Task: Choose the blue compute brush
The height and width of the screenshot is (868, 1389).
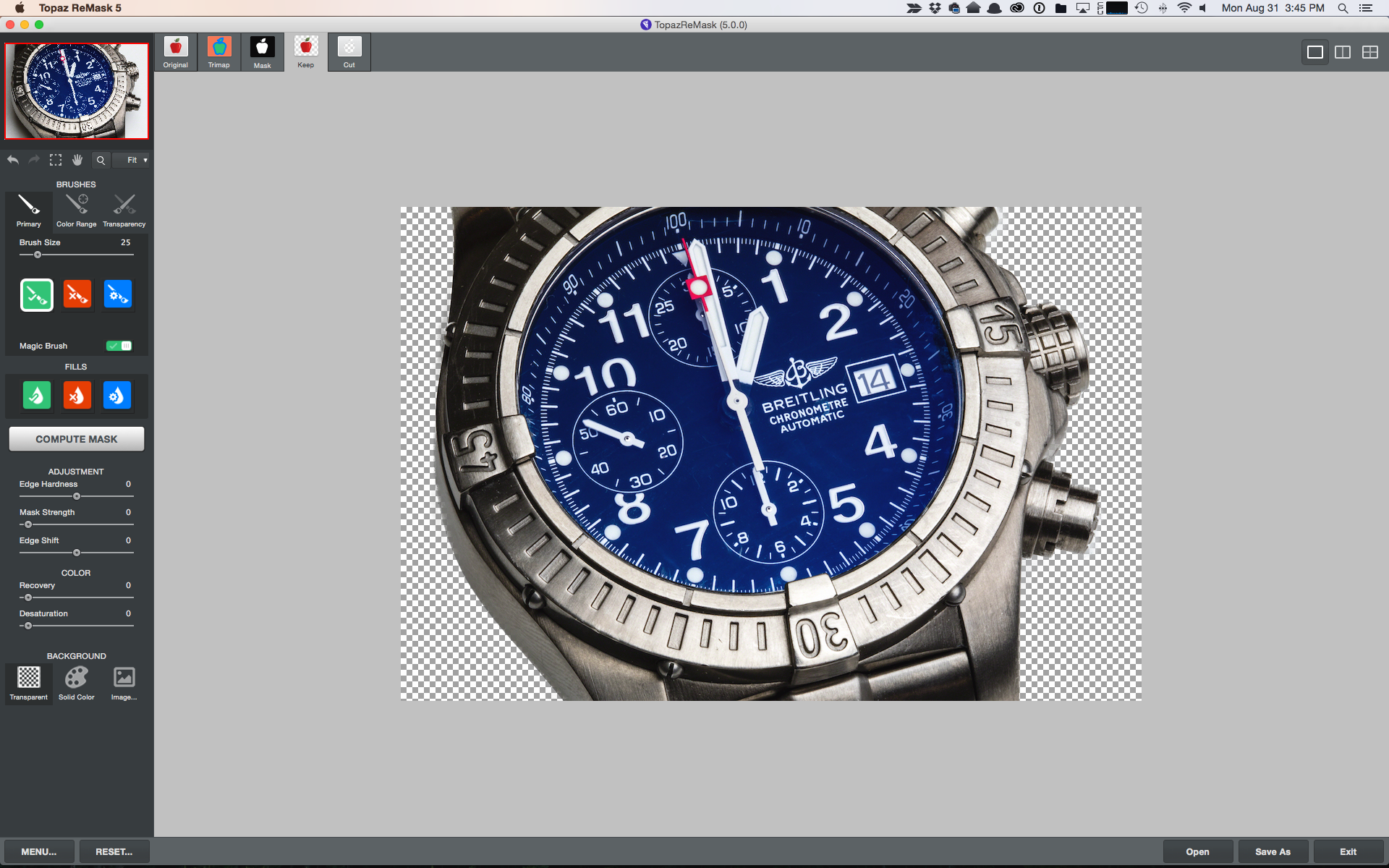Action: 118,294
